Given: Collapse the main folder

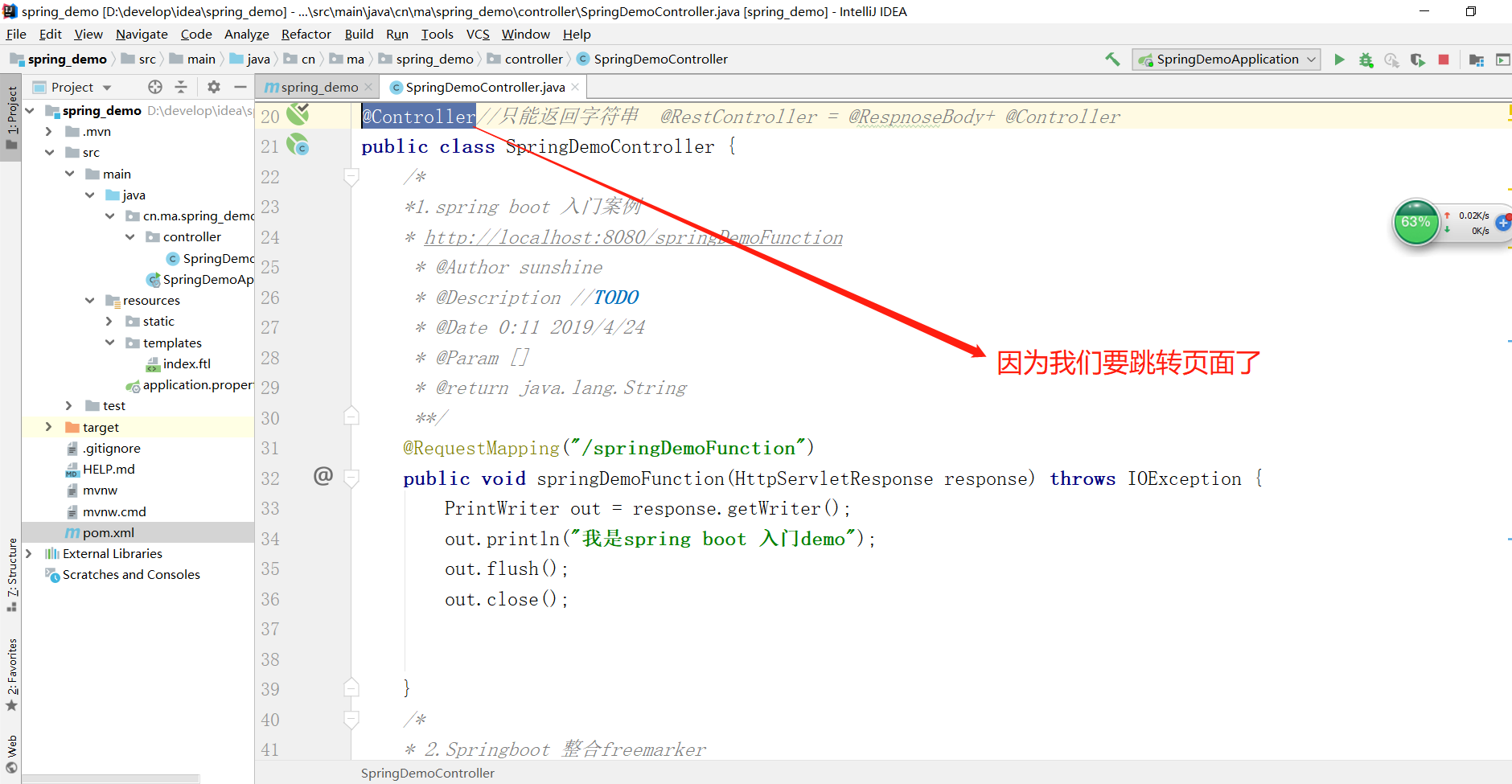Looking at the screenshot, I should point(69,174).
